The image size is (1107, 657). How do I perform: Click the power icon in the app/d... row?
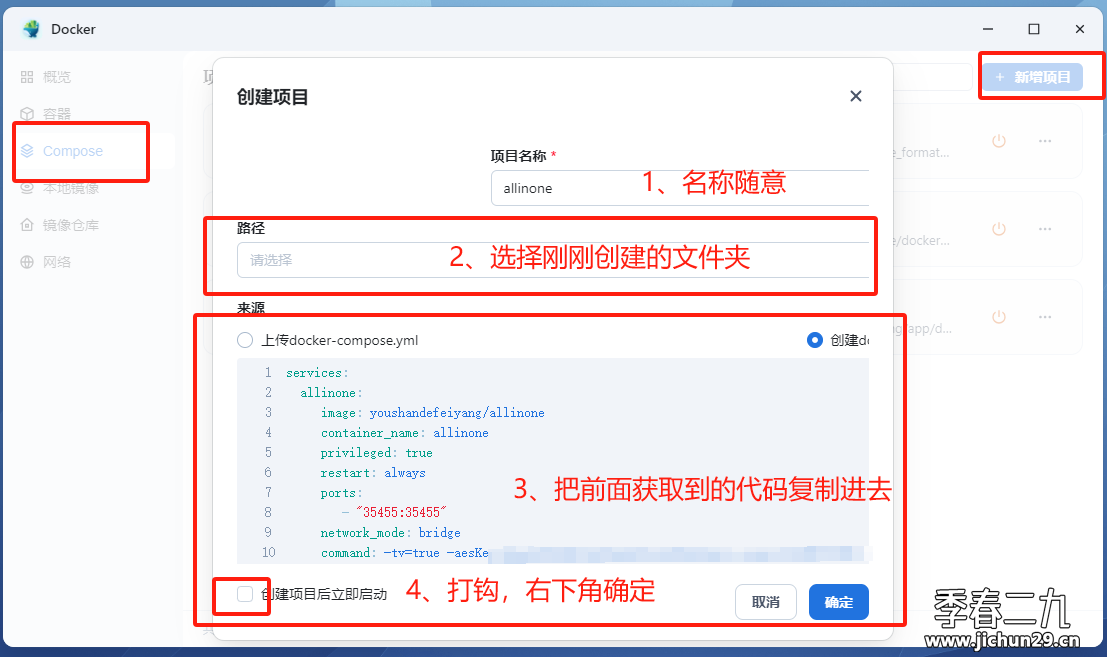999,318
